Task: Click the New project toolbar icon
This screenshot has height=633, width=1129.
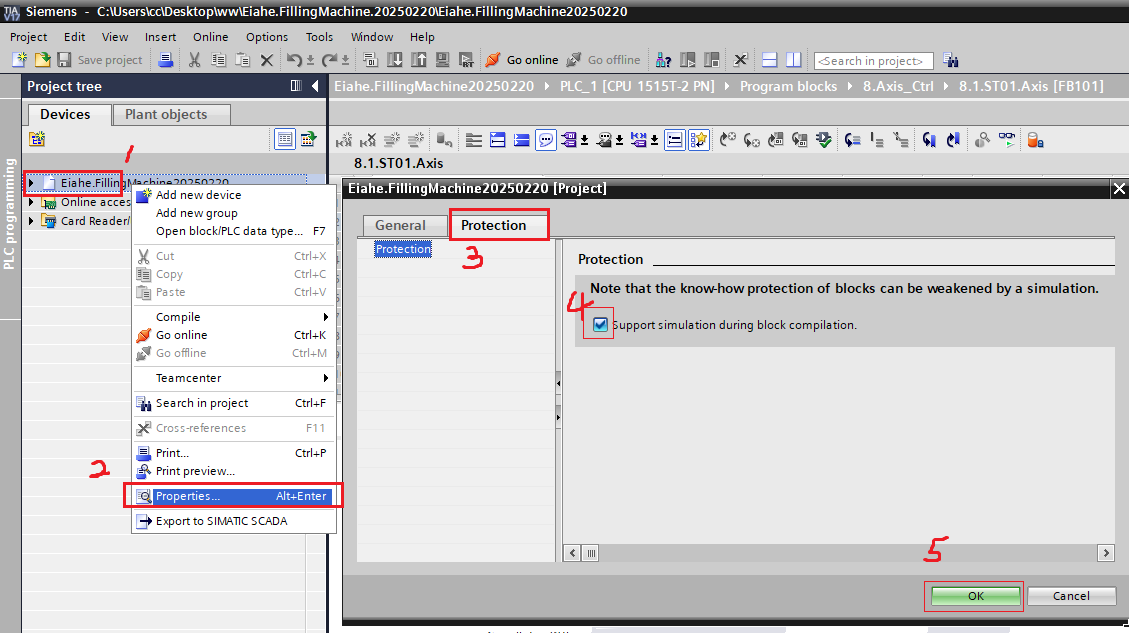Action: click(x=18, y=60)
